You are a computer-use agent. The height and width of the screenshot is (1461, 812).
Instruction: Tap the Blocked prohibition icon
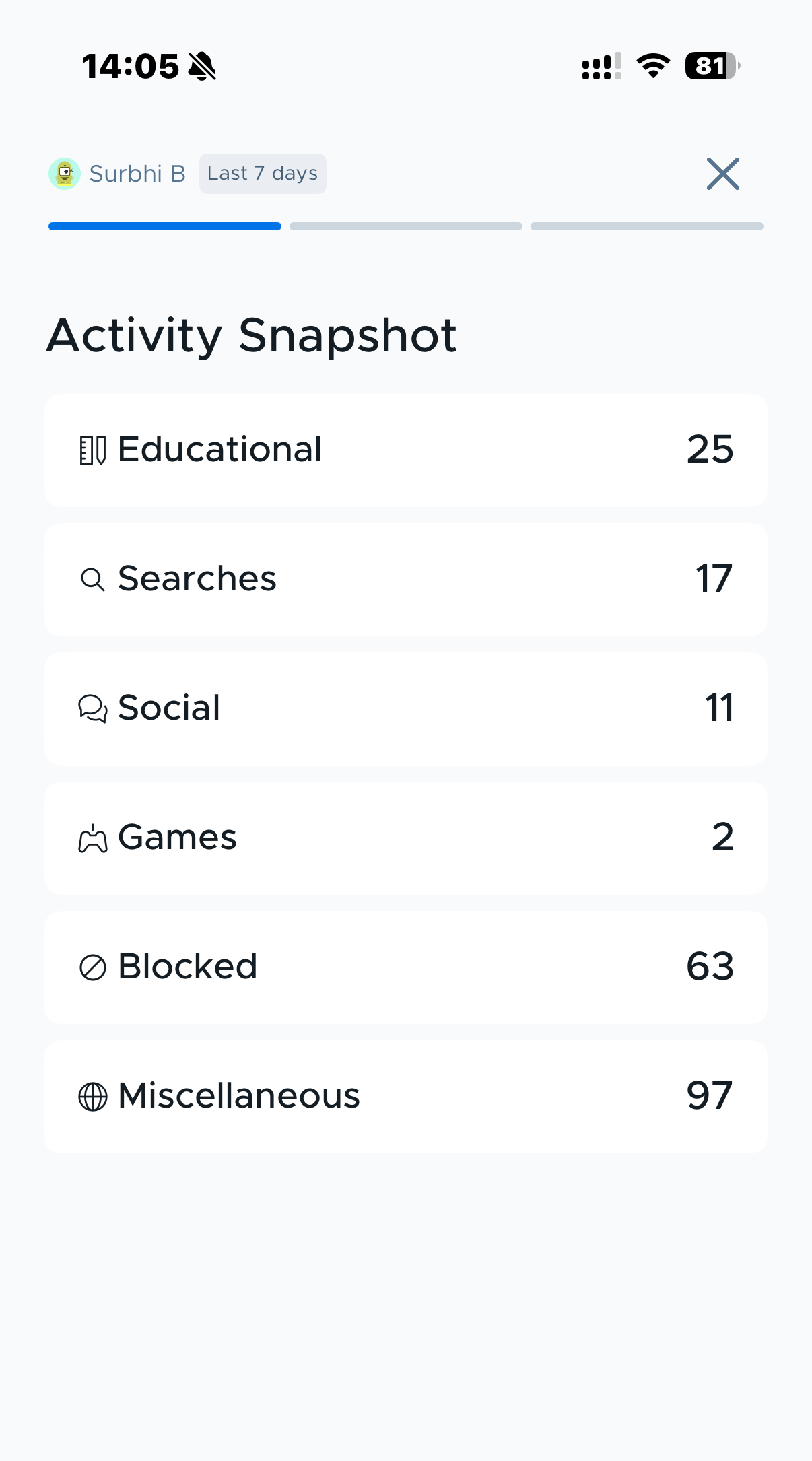(93, 967)
